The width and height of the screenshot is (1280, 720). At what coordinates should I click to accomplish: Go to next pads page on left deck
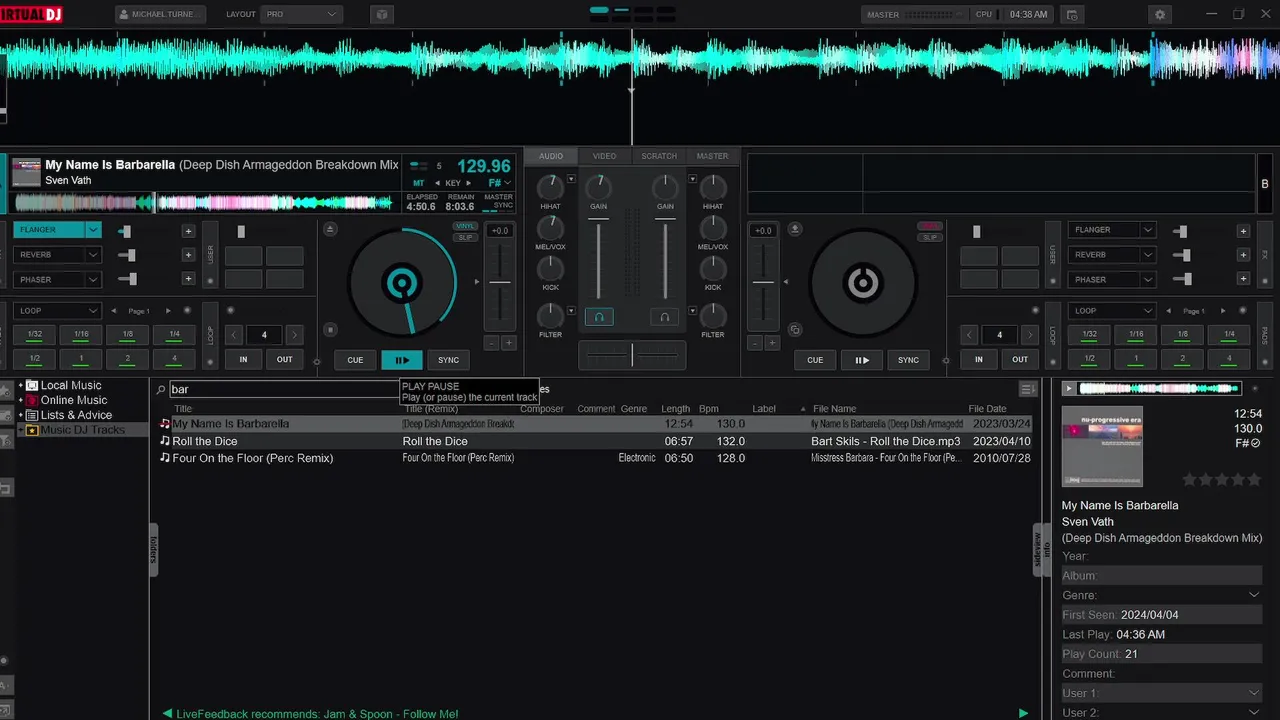pos(168,311)
